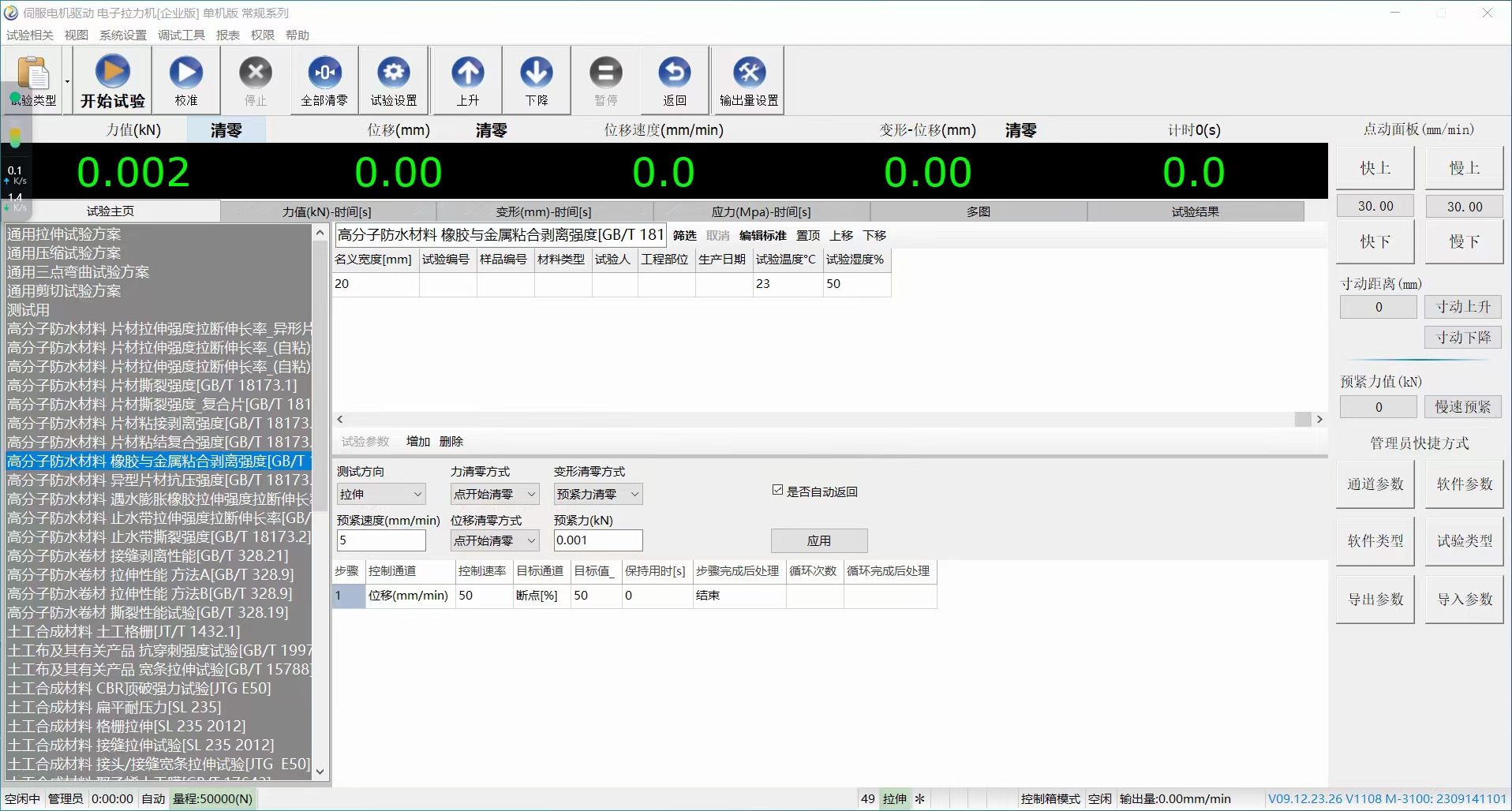Switch to the 力值(kN)-时间[s] tab

pos(327,211)
